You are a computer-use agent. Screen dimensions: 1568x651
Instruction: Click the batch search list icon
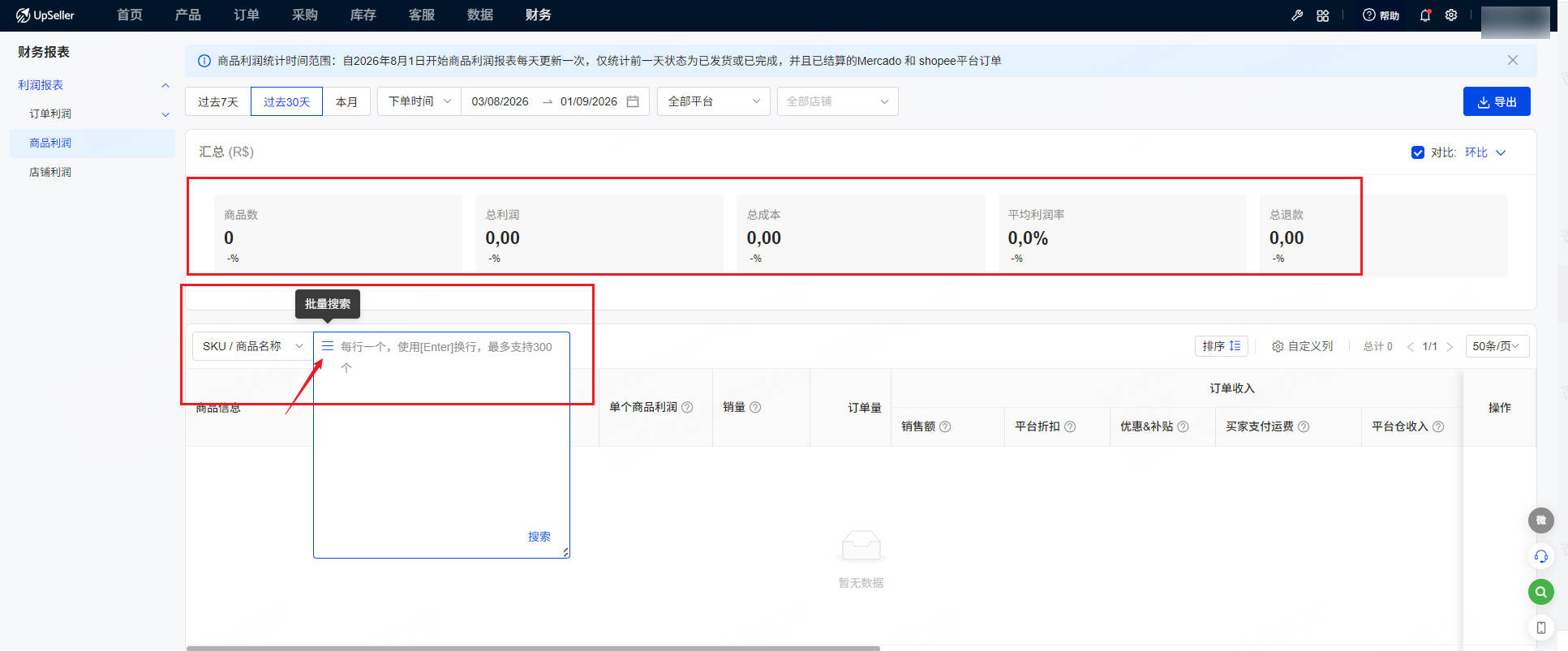point(328,346)
